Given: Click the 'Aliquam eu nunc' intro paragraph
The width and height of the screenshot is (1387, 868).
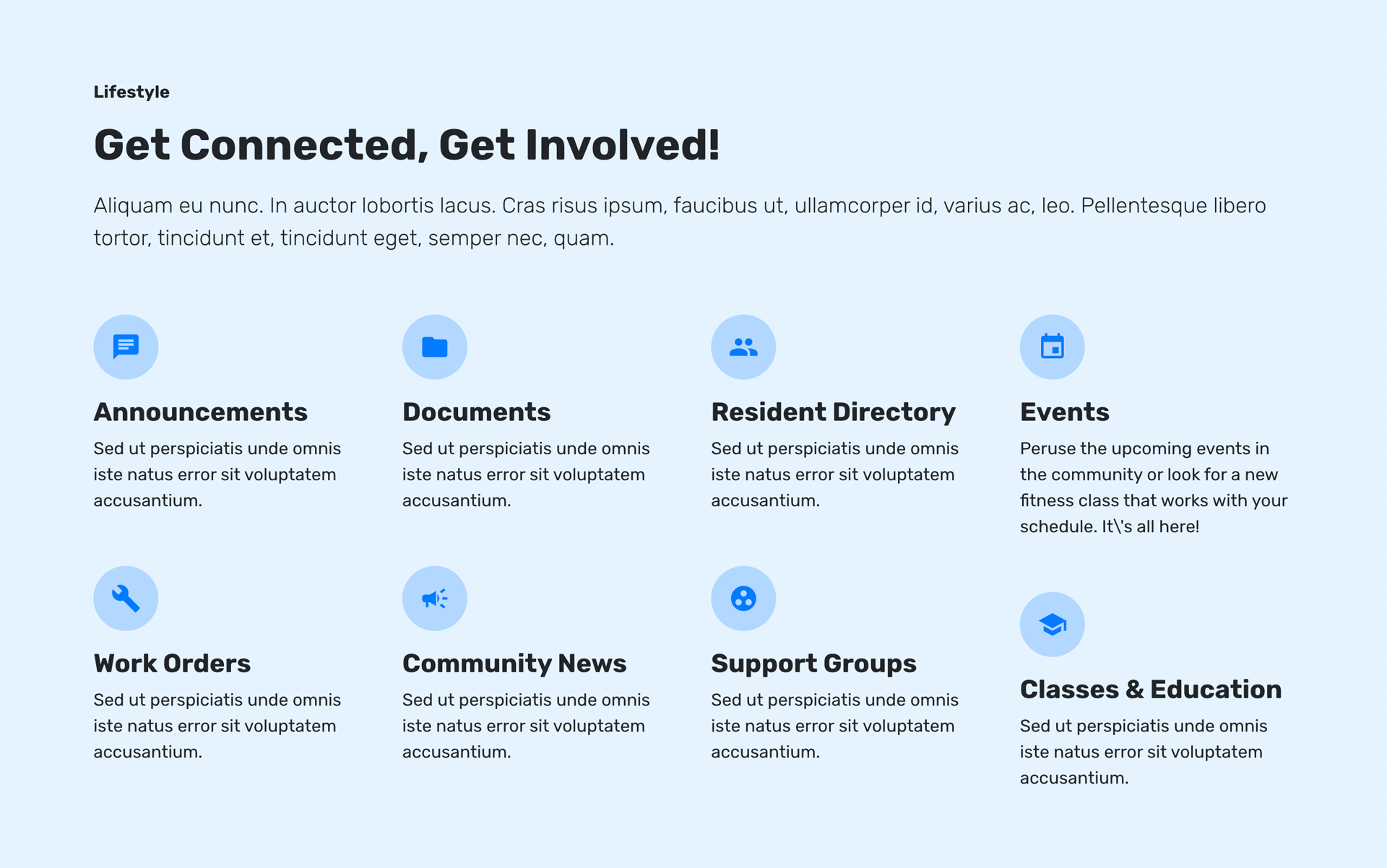Looking at the screenshot, I should pos(680,222).
